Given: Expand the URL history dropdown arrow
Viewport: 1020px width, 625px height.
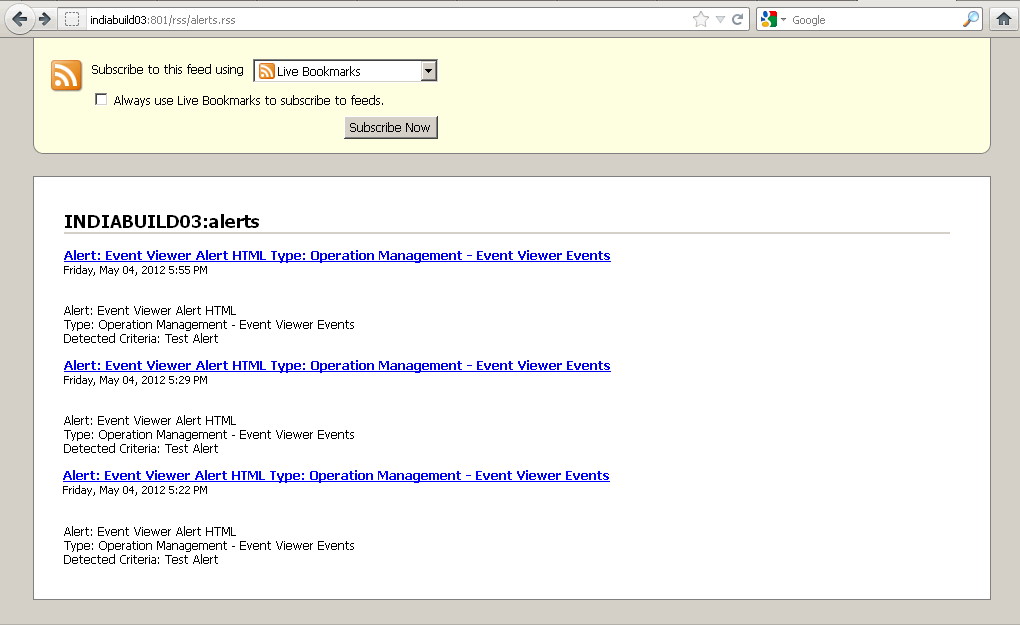Looking at the screenshot, I should (x=720, y=19).
